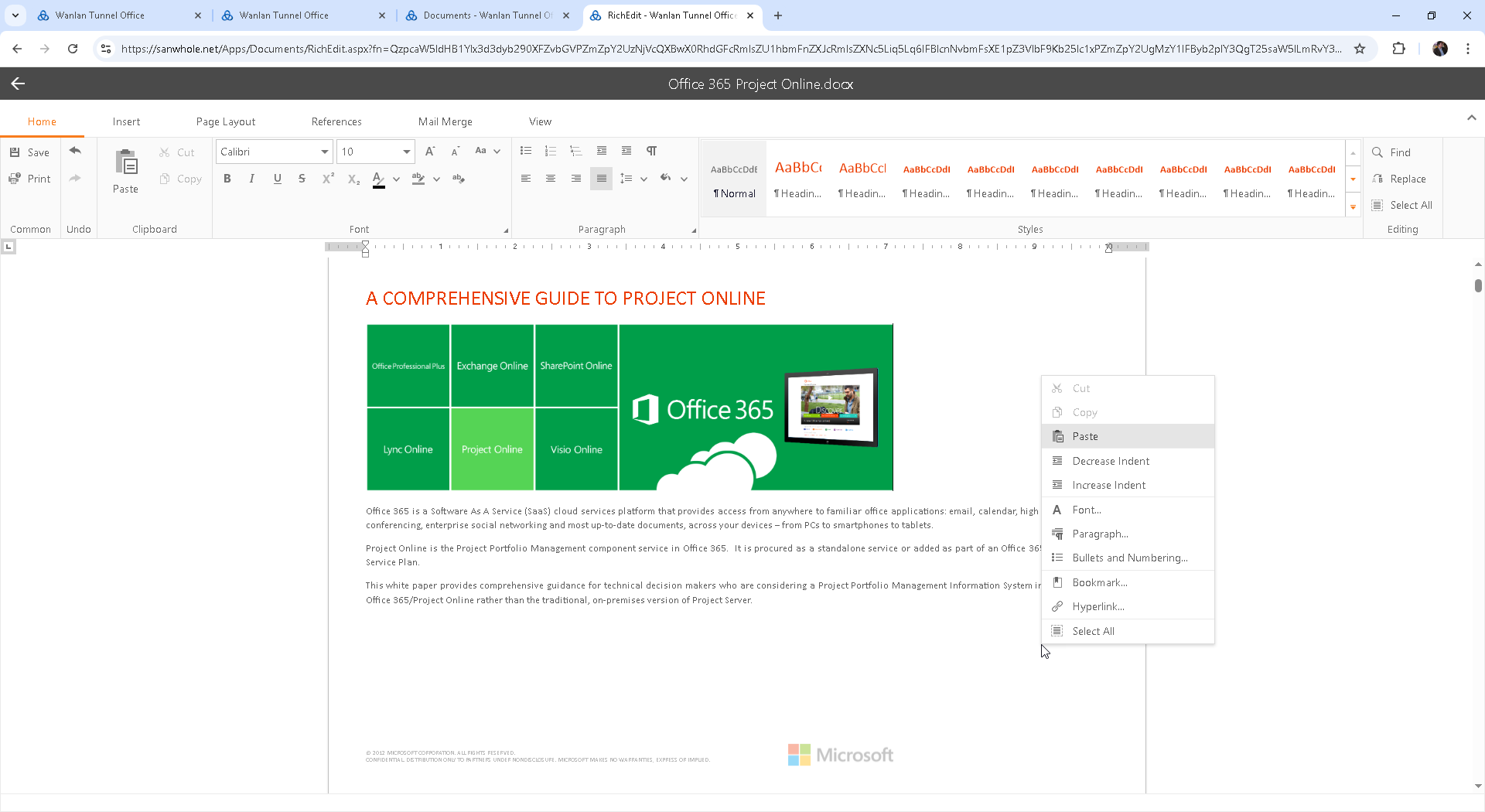Select the Normal style thumbnail
Viewport: 1485px width, 812px height.
coord(734,179)
